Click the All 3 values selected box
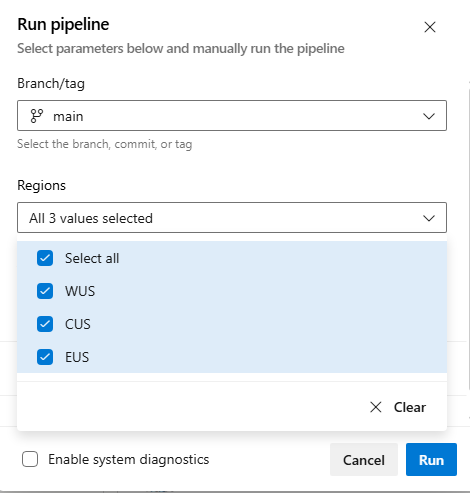This screenshot has height=493, width=470. 232,217
